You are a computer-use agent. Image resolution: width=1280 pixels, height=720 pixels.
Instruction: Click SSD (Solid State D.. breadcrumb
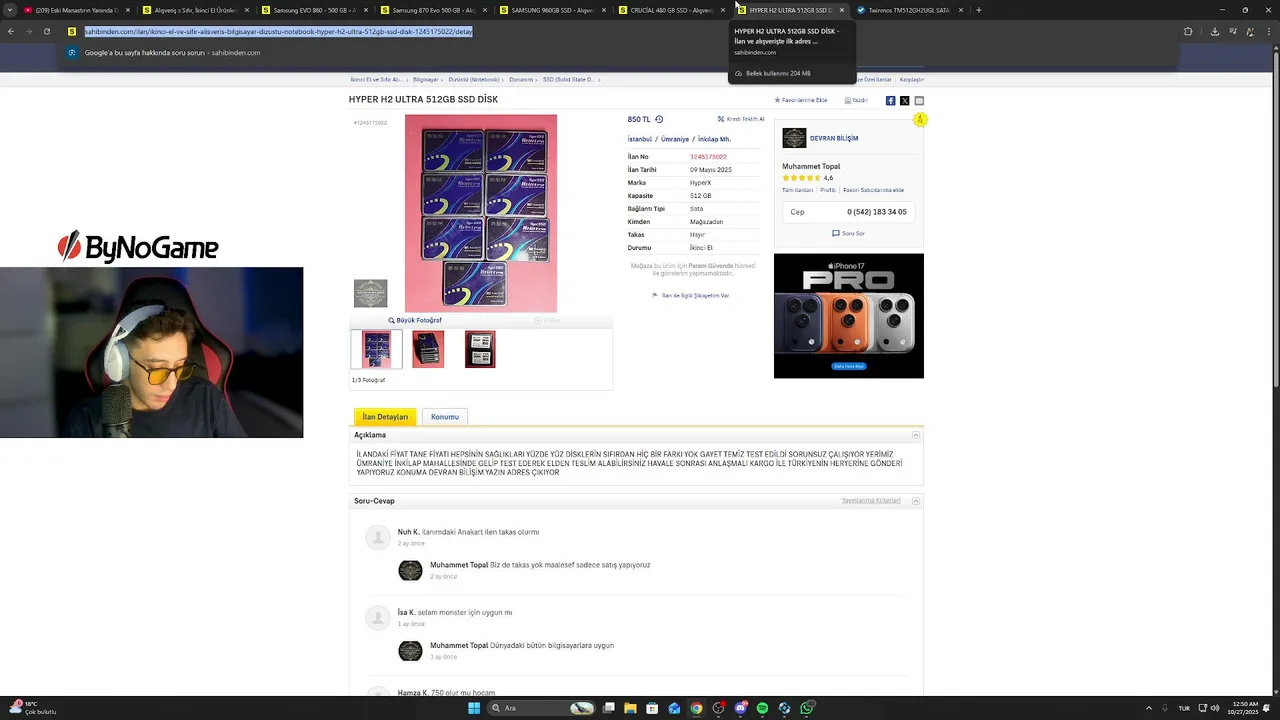pyautogui.click(x=569, y=79)
